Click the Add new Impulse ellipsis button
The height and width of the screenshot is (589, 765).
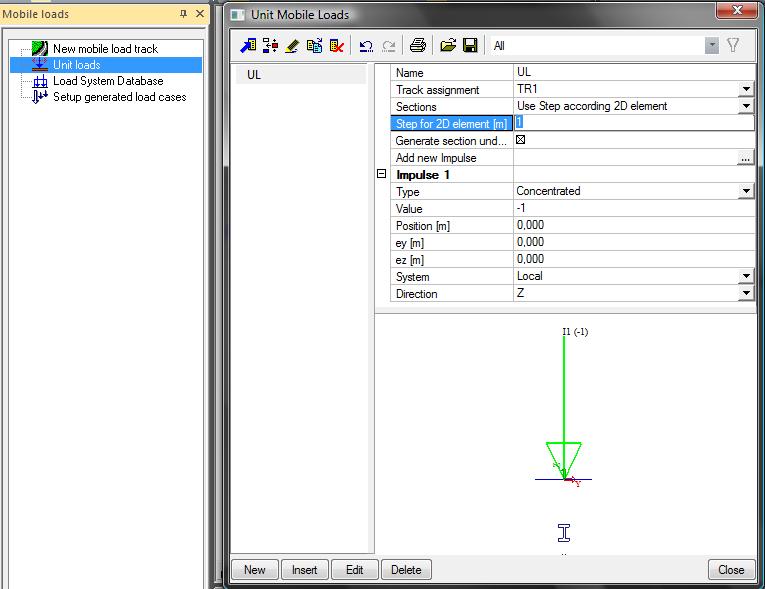coord(745,158)
